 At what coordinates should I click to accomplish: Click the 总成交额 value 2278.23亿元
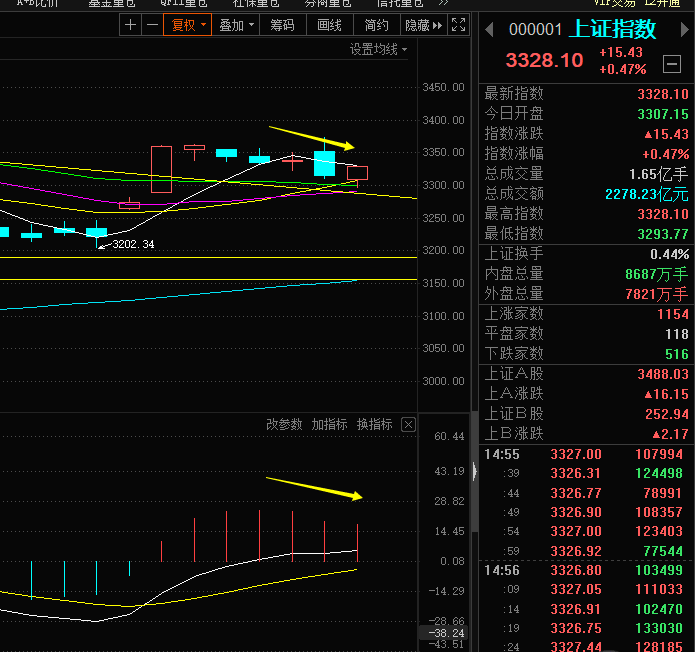647,194
